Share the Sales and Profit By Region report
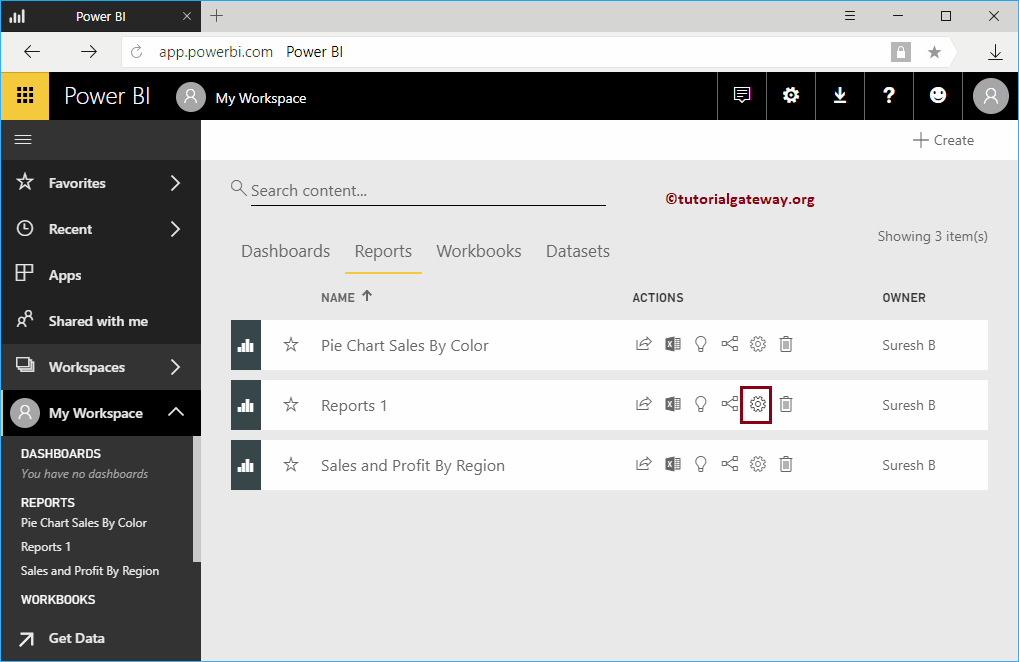The width and height of the screenshot is (1019, 662). tap(643, 463)
